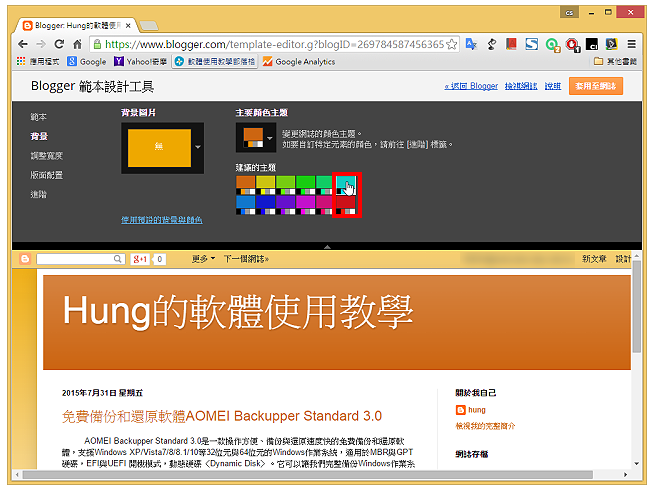Image resolution: width=649 pixels, height=489 pixels.
Task: Click the search magnifier in the blog navbar
Action: point(118,259)
